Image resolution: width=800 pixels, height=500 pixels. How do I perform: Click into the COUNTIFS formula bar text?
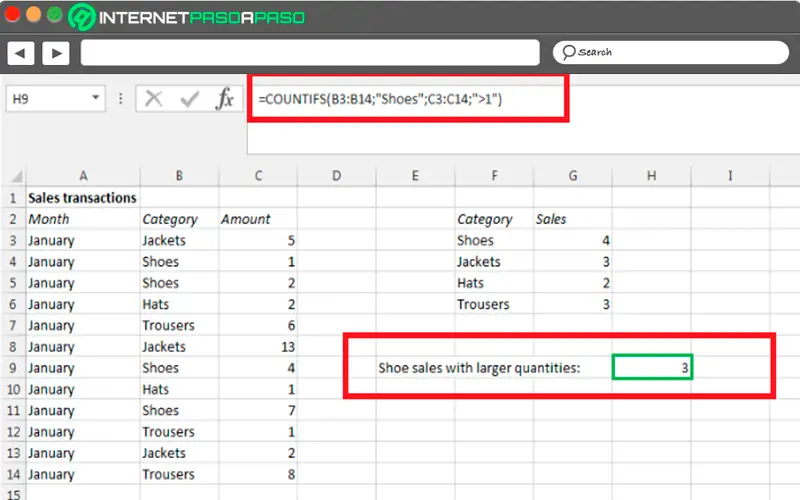click(x=380, y=98)
